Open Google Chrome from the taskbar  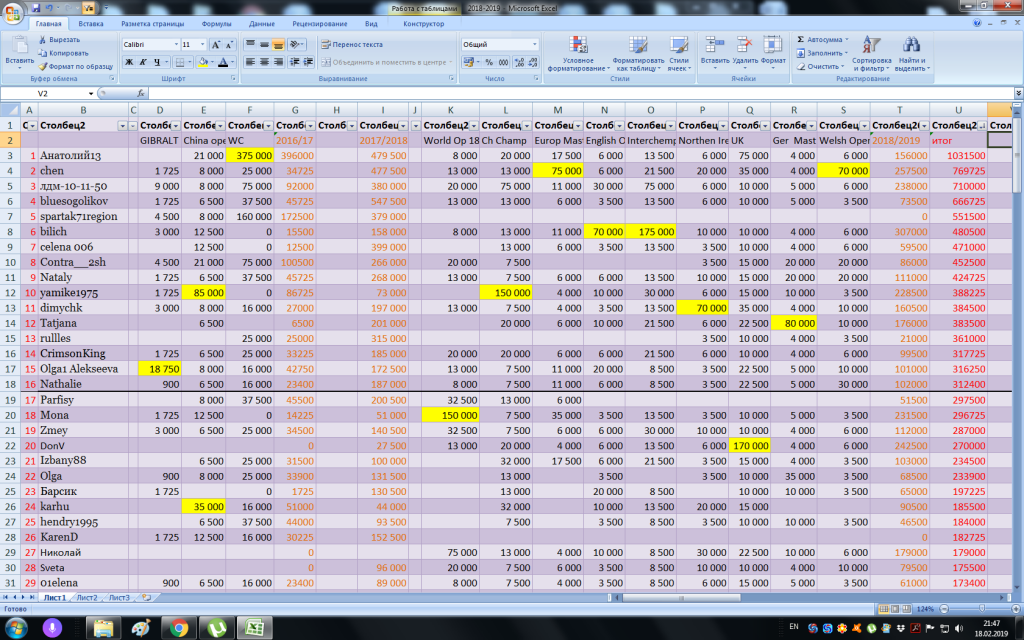179,628
